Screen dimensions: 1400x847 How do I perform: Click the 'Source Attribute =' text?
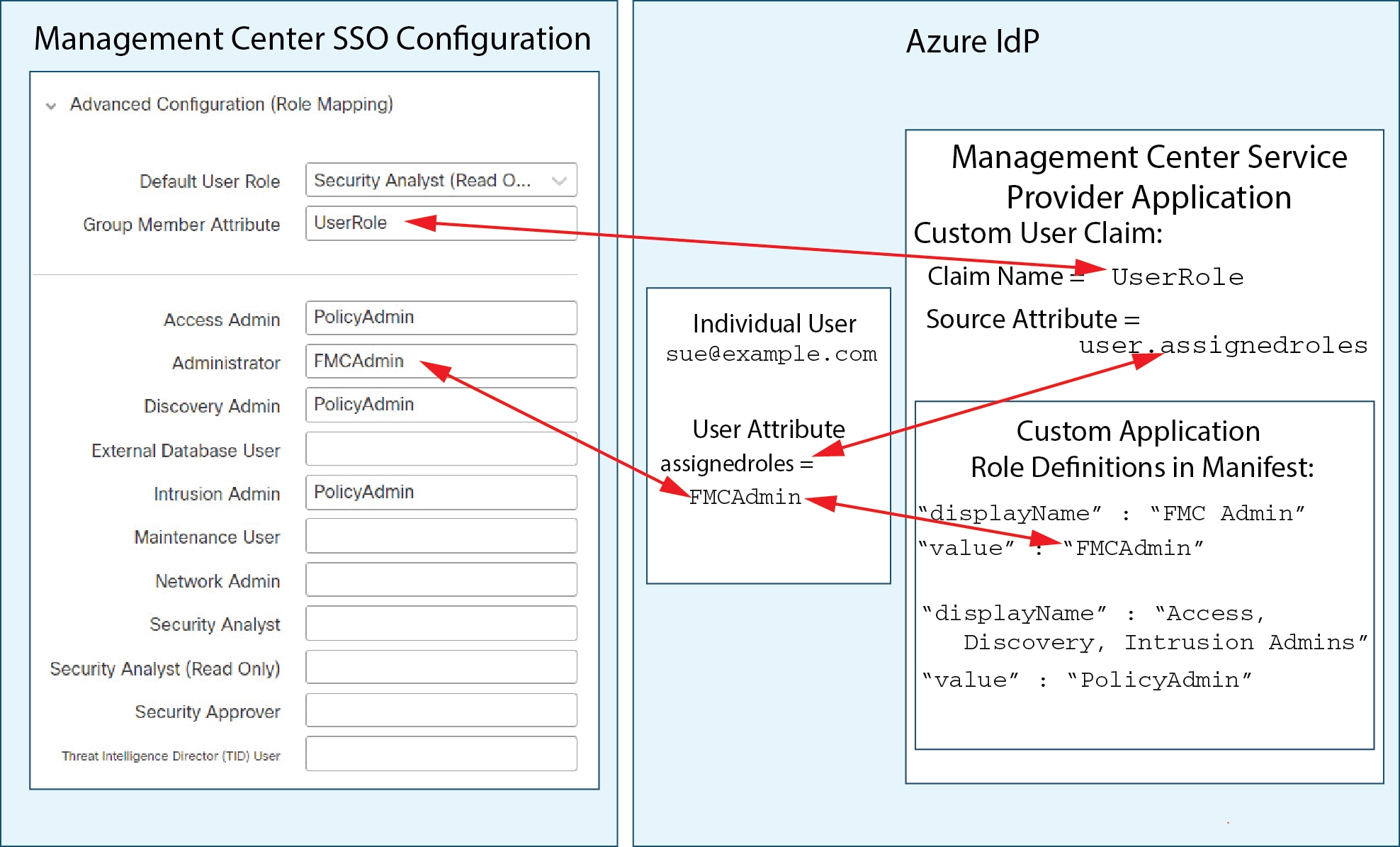[1033, 319]
